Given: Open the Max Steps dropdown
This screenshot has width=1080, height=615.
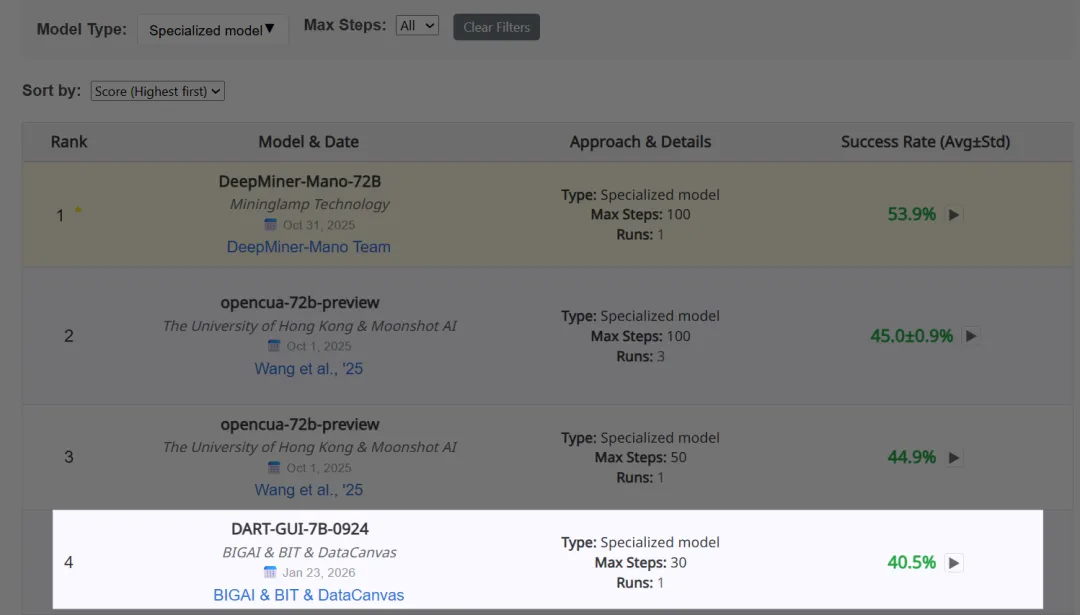Looking at the screenshot, I should pyautogui.click(x=417, y=26).
